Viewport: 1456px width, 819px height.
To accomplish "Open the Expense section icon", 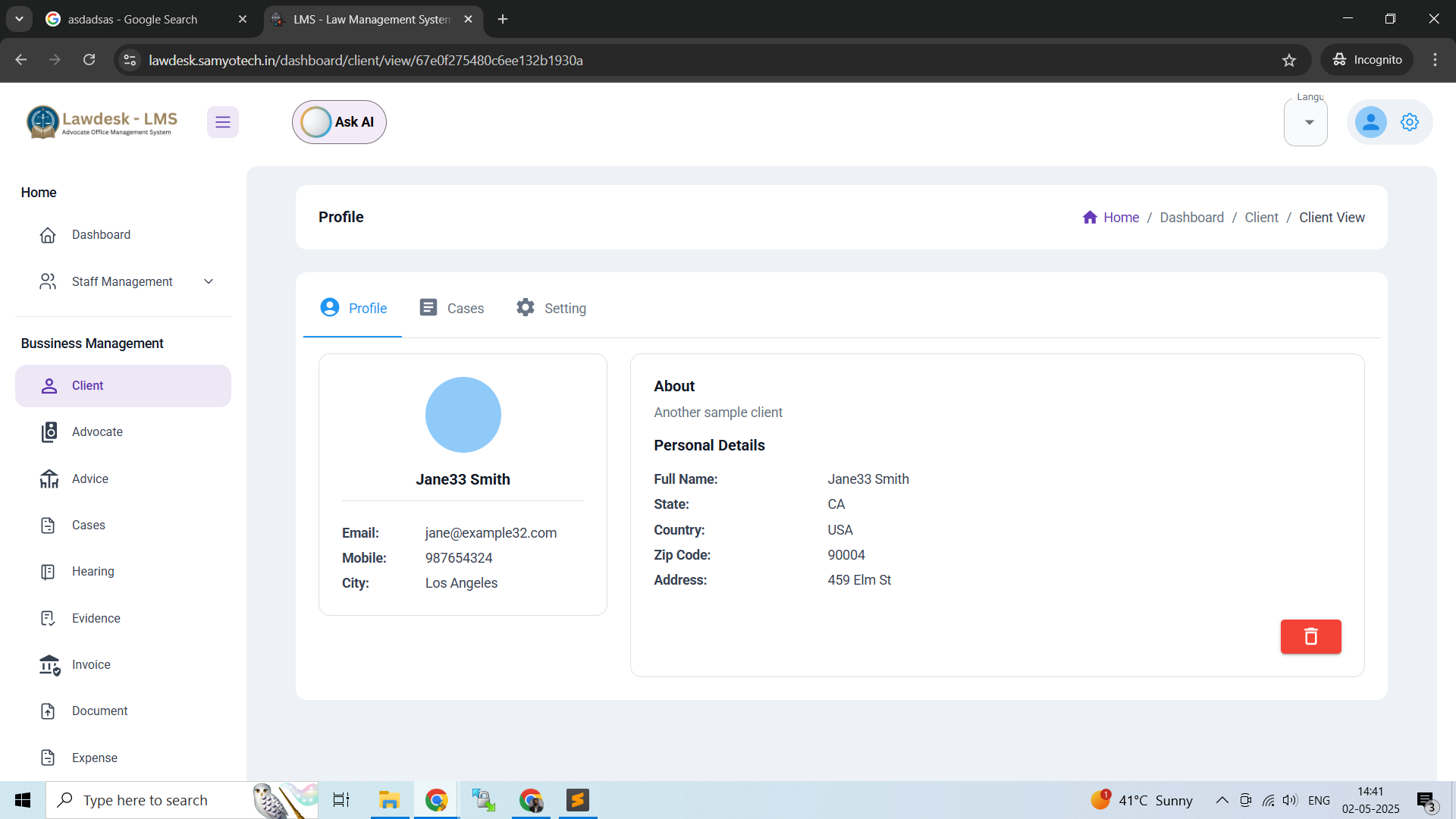I will (49, 757).
